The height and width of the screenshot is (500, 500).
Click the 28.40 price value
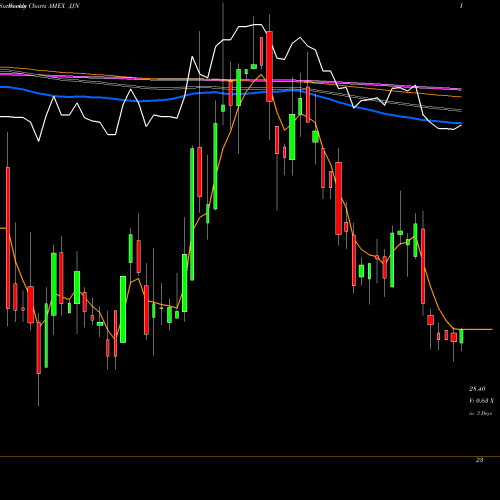[x=477, y=389]
